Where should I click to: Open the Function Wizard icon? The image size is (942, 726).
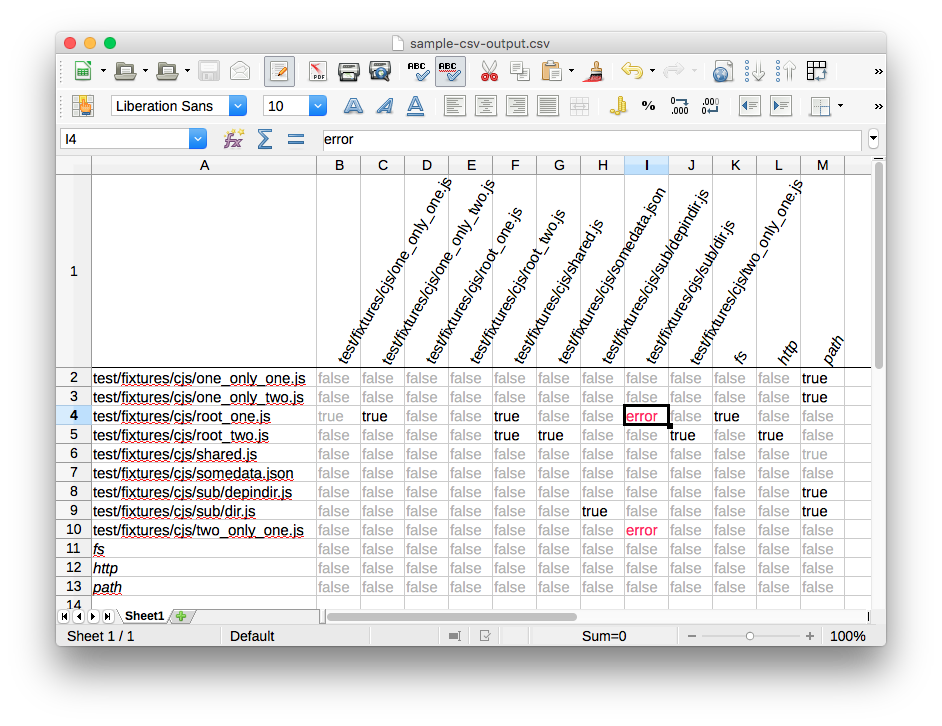tap(233, 139)
